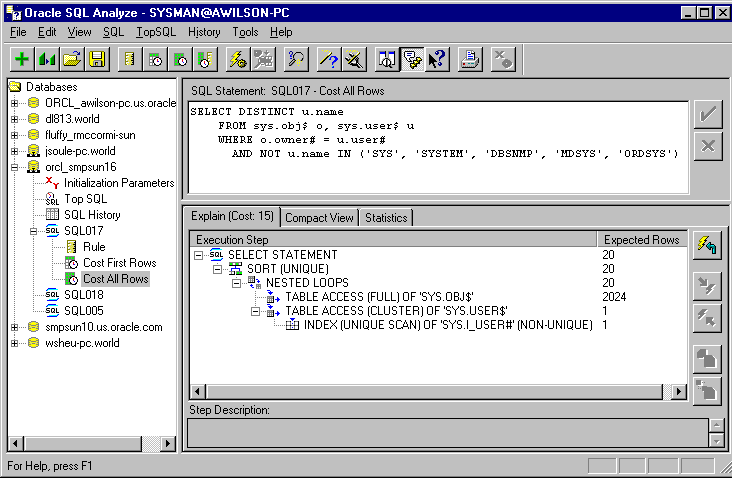The height and width of the screenshot is (478, 732).
Task: Click the printer toolbar icon
Action: [470, 59]
